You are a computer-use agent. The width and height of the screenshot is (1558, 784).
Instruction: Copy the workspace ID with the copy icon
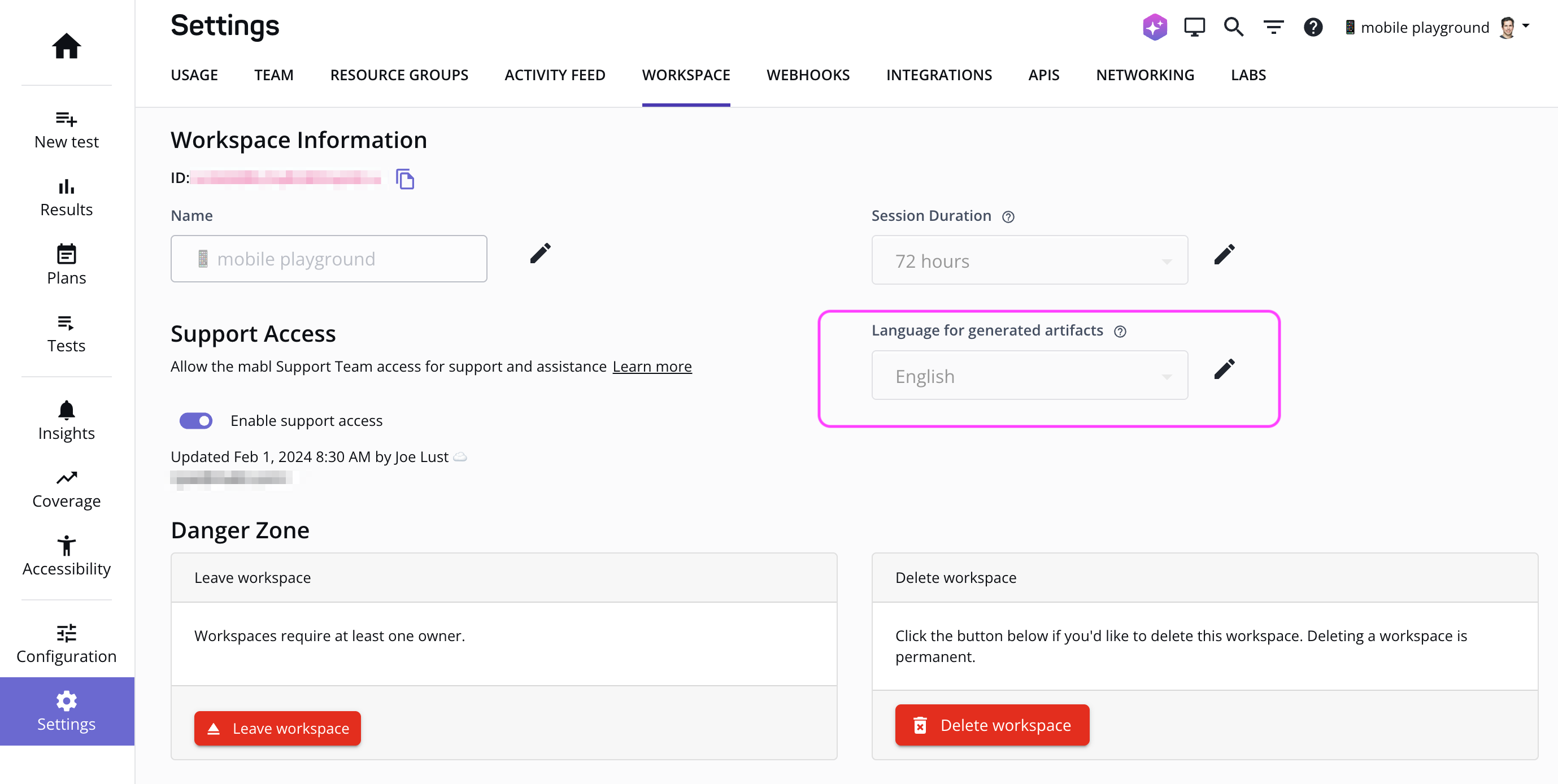point(405,179)
